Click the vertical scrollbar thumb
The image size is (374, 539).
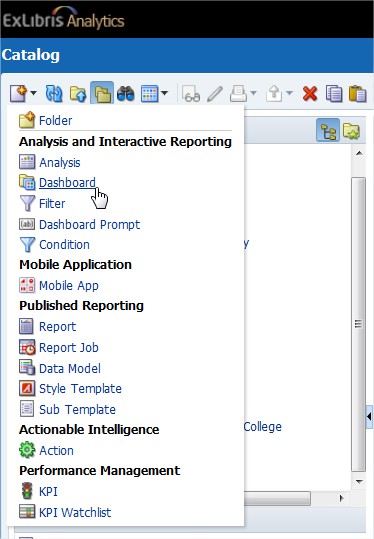pos(359,324)
